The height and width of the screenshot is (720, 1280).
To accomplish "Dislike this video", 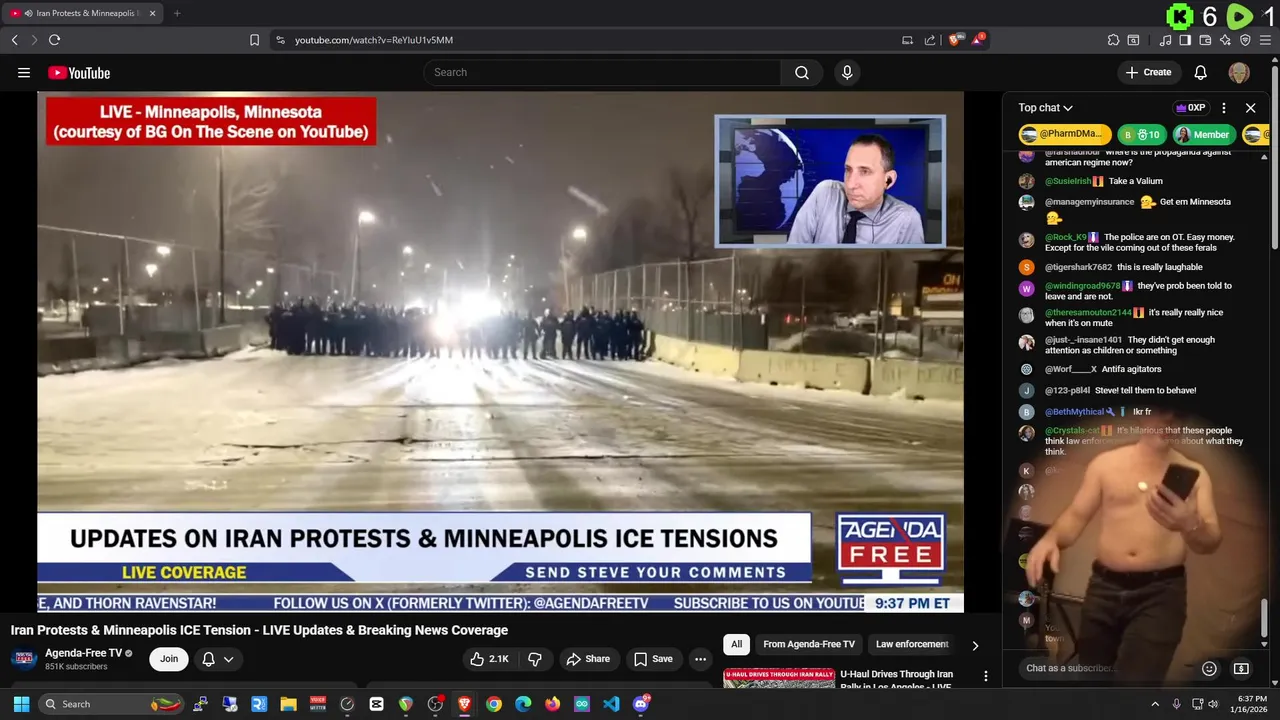I will click(535, 659).
